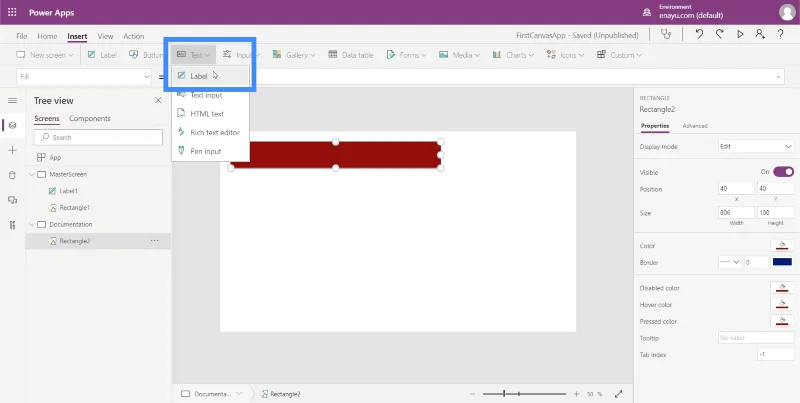Undo the last action

click(x=699, y=34)
